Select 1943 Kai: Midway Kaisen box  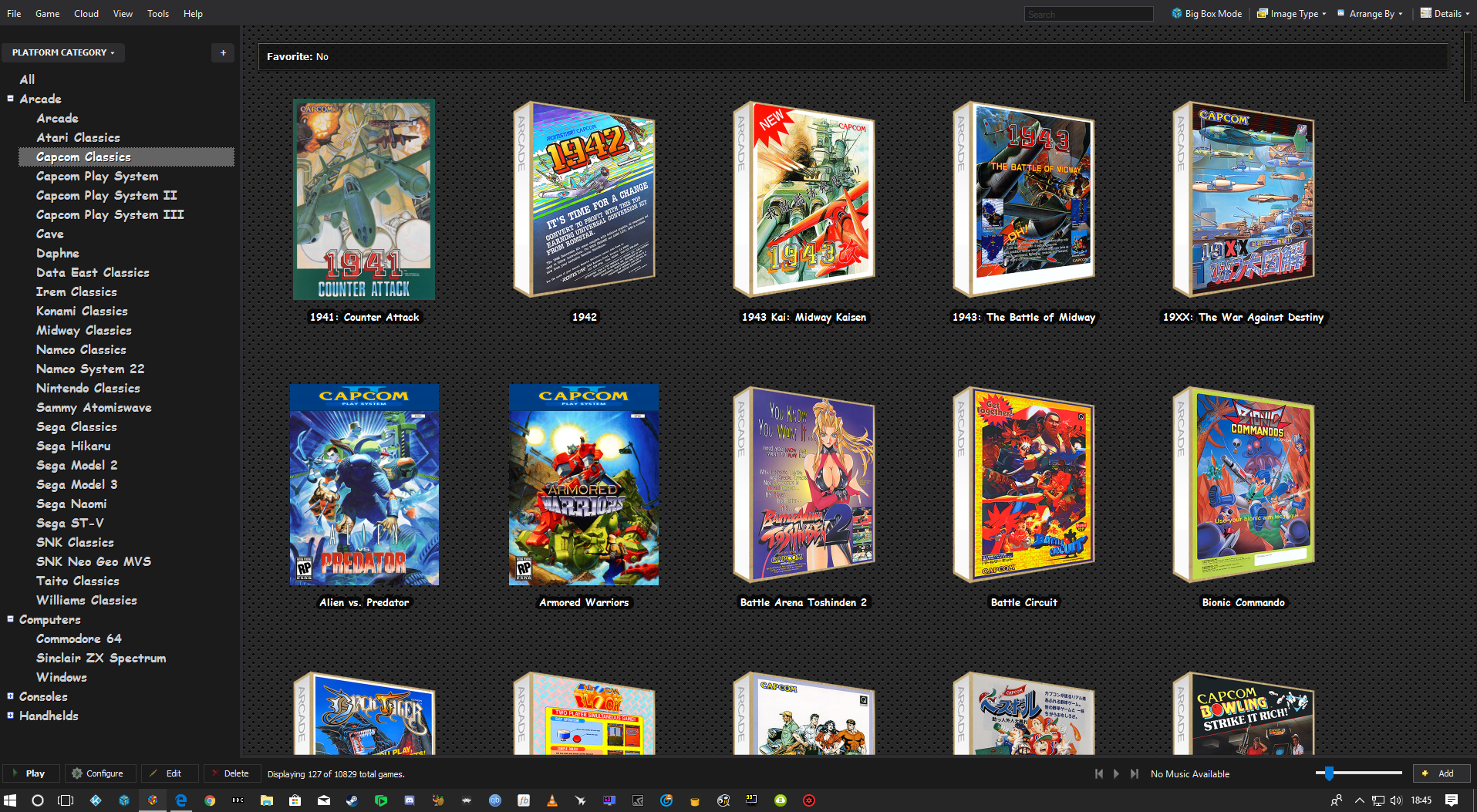(x=804, y=199)
